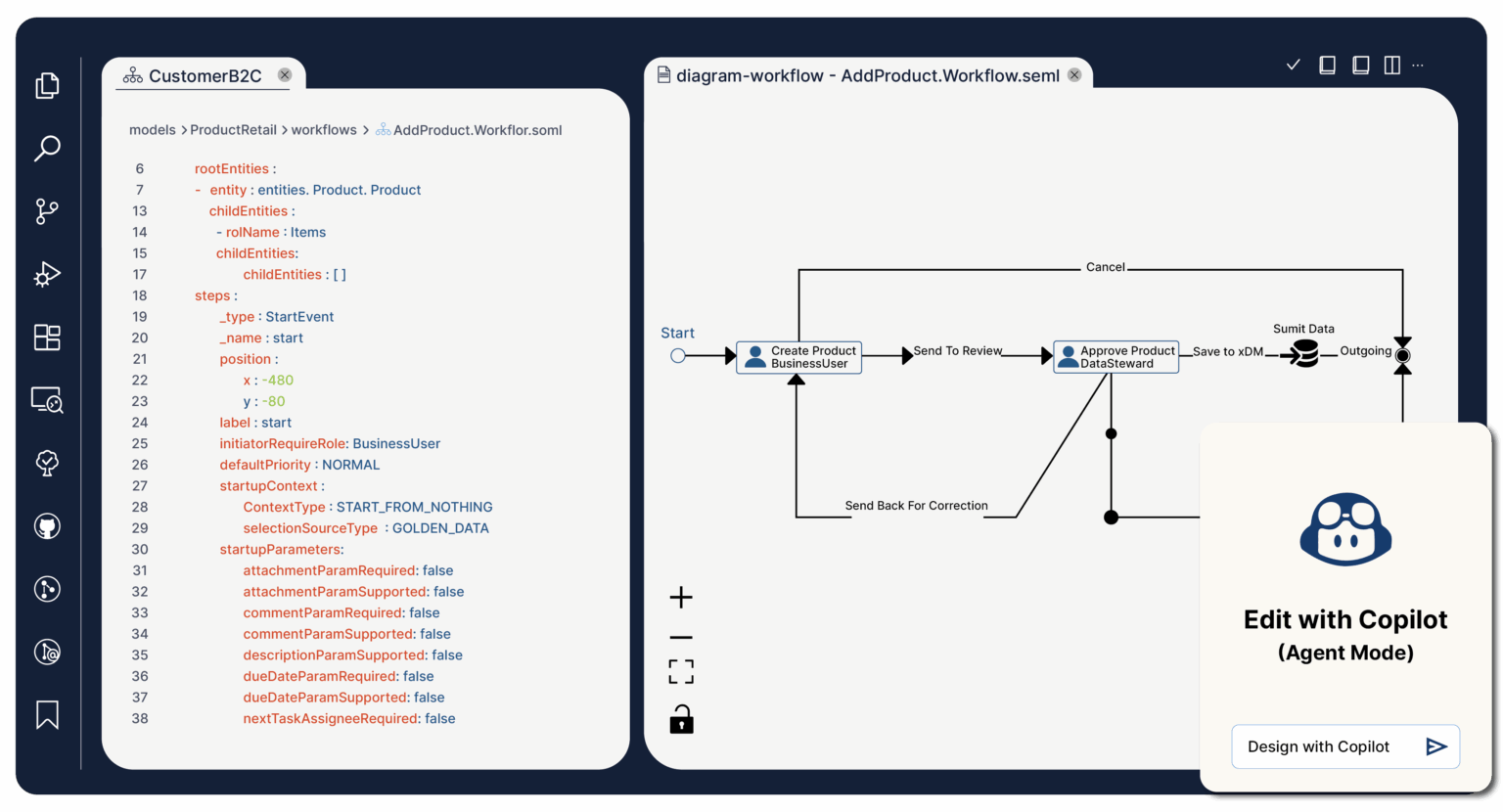Click the Design with Copilot send button
Viewport: 1503px width, 812px height.
pos(1436,746)
